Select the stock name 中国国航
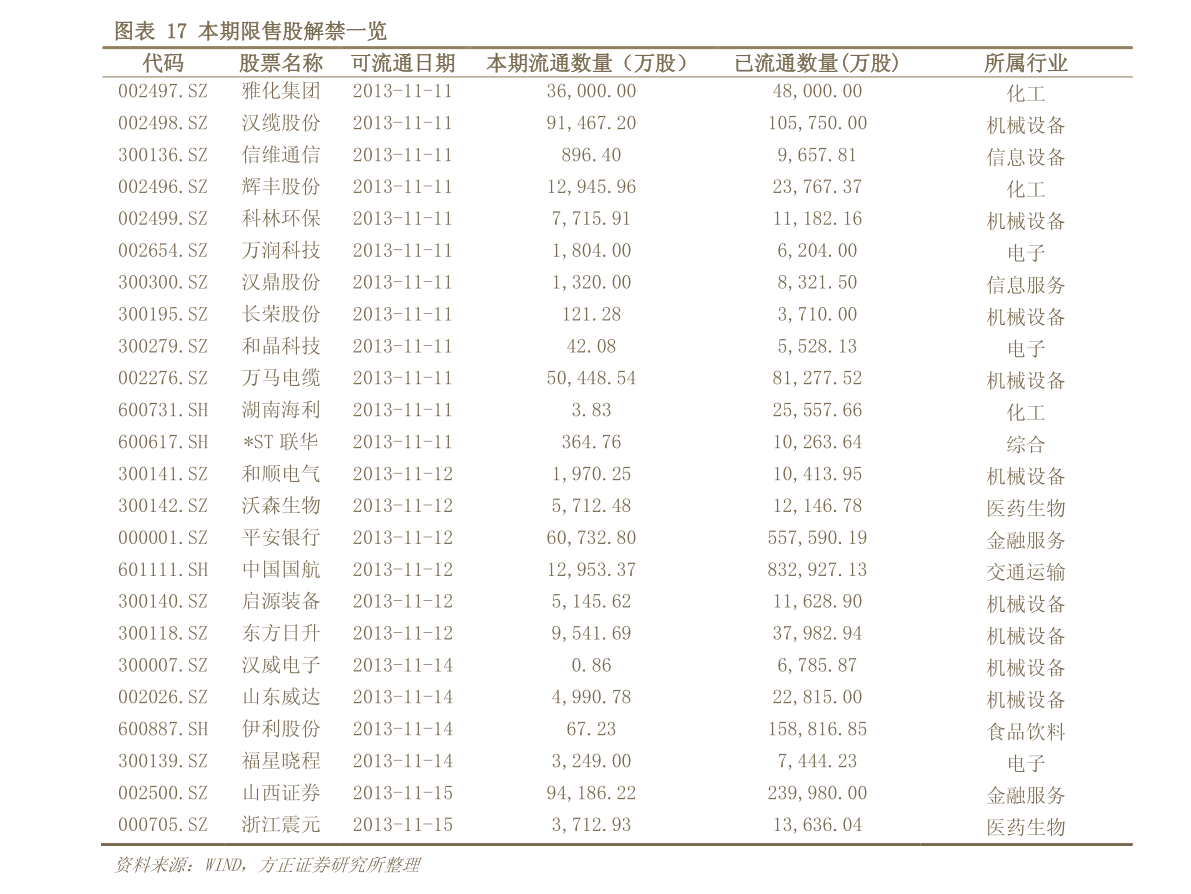The height and width of the screenshot is (894, 1191). [x=281, y=570]
